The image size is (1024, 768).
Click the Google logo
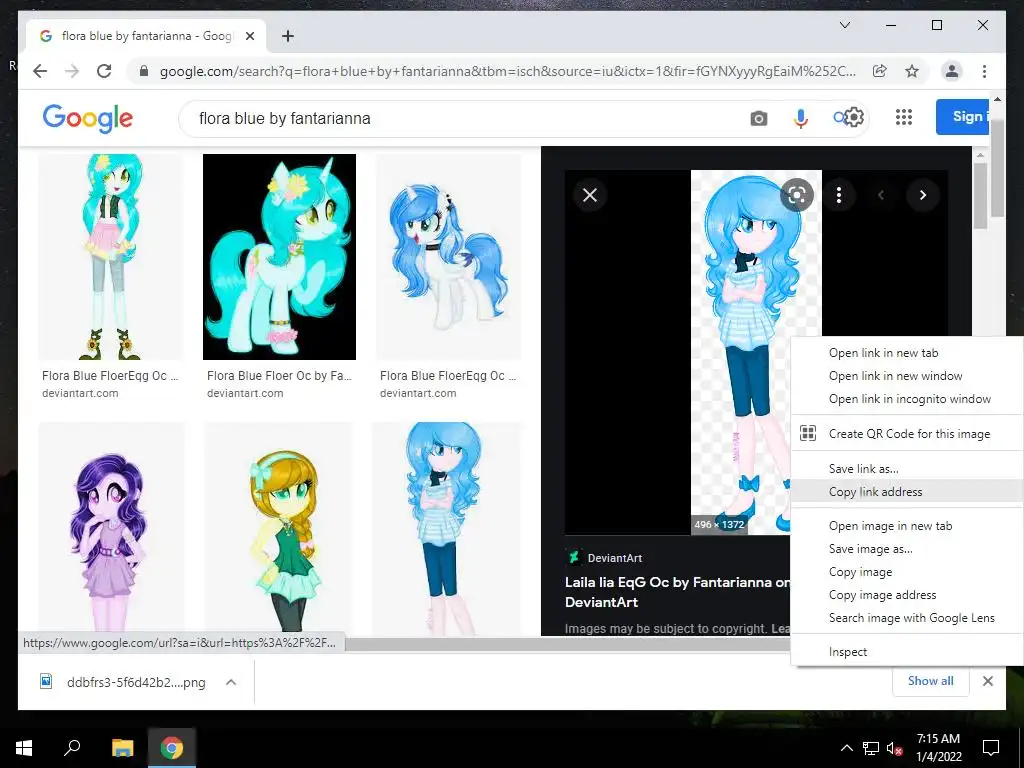pyautogui.click(x=88, y=118)
